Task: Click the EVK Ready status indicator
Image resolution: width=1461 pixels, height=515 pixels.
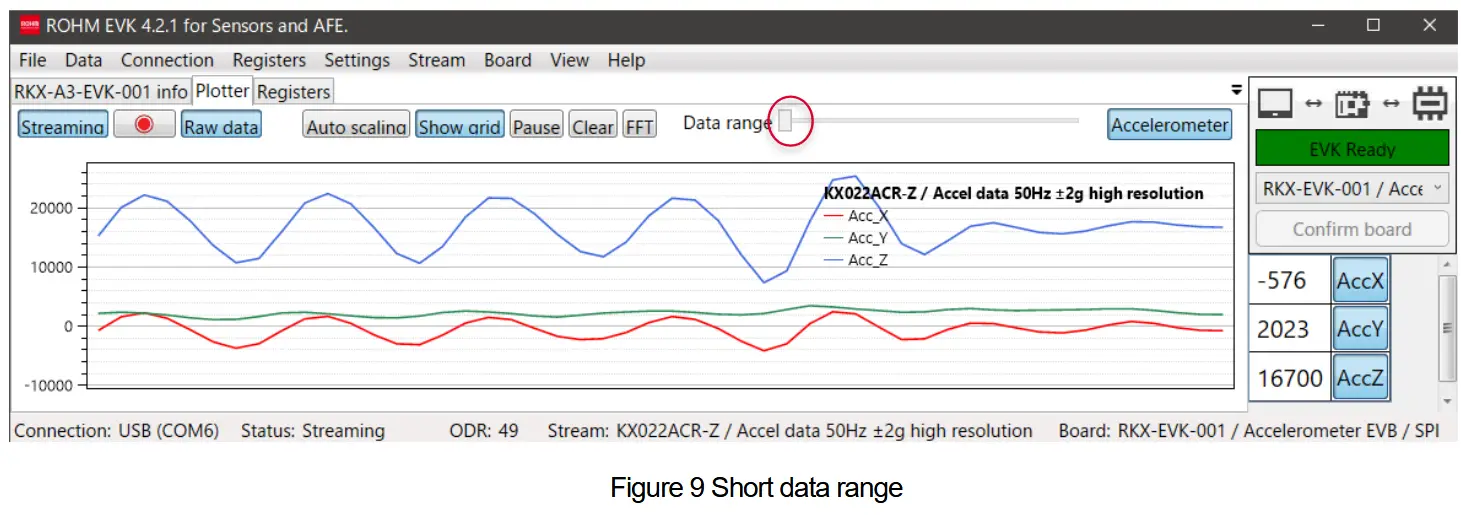Action: click(1351, 149)
